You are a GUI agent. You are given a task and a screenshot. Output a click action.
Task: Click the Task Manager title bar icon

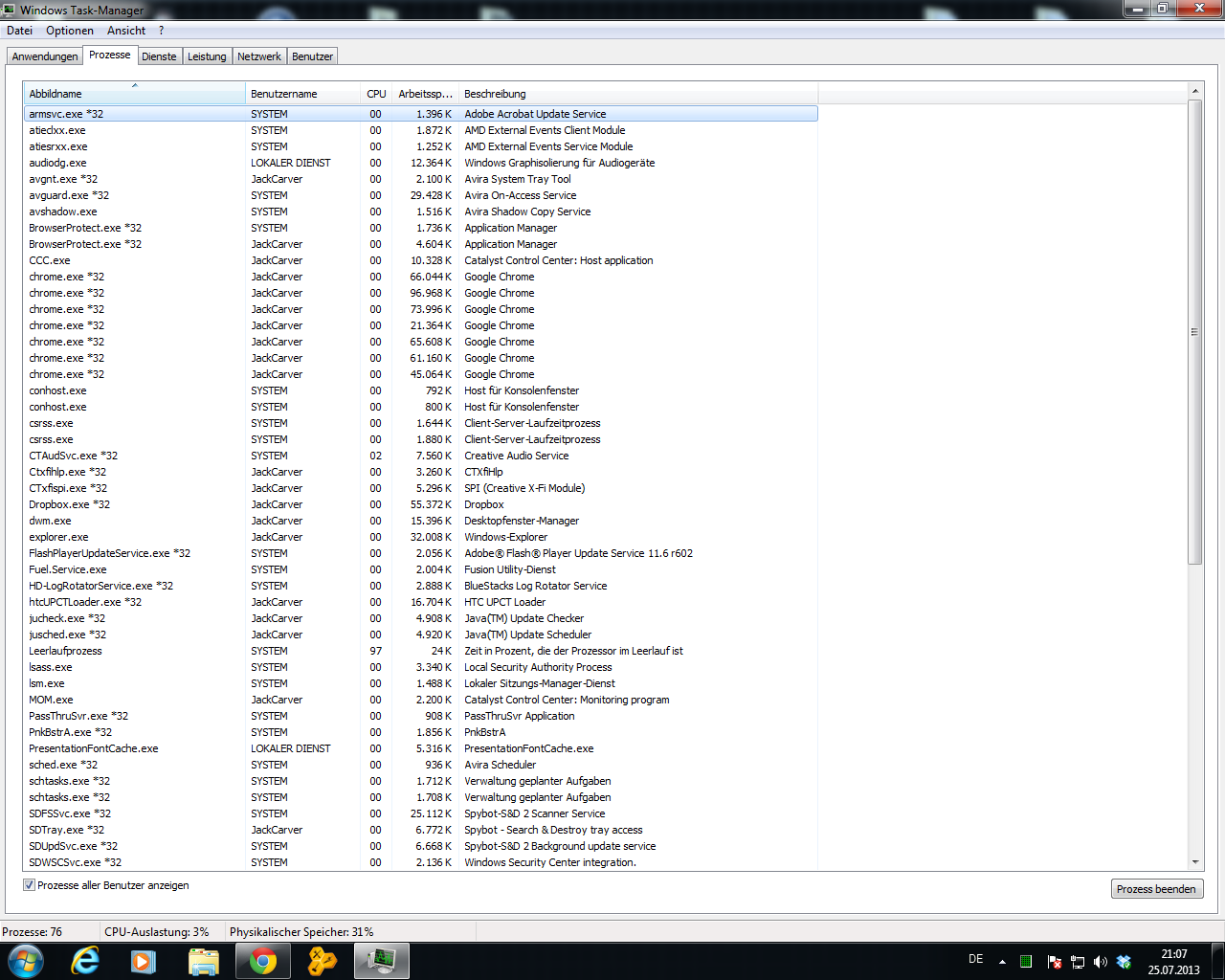point(10,10)
